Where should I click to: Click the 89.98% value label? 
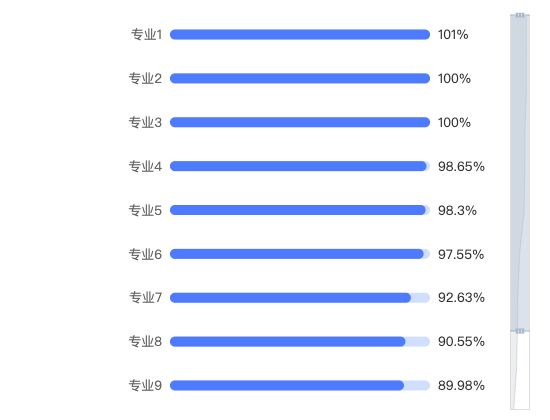[x=461, y=385]
